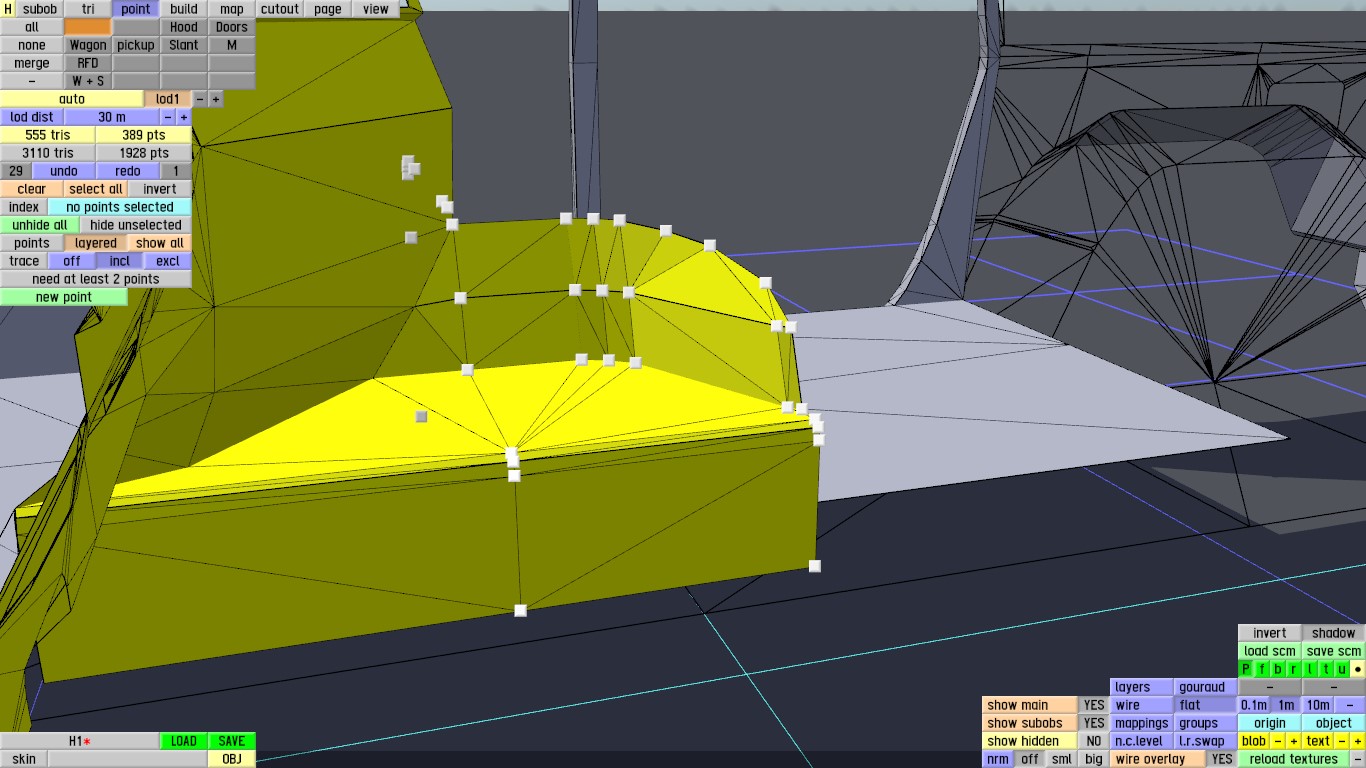
Task: Select the pickup group
Action: click(136, 45)
